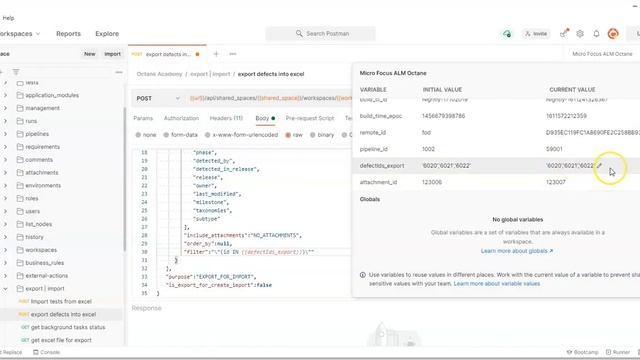Switch to the Pre-request Script tab

coord(310,118)
